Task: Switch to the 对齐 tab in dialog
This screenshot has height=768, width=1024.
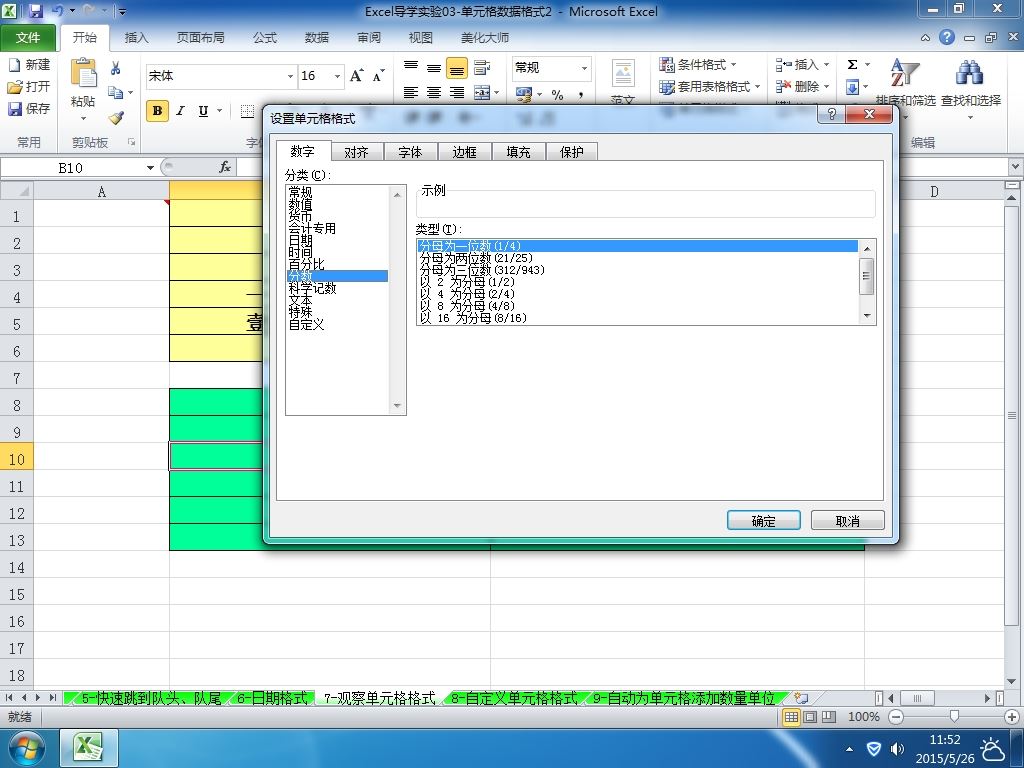Action: 356,152
